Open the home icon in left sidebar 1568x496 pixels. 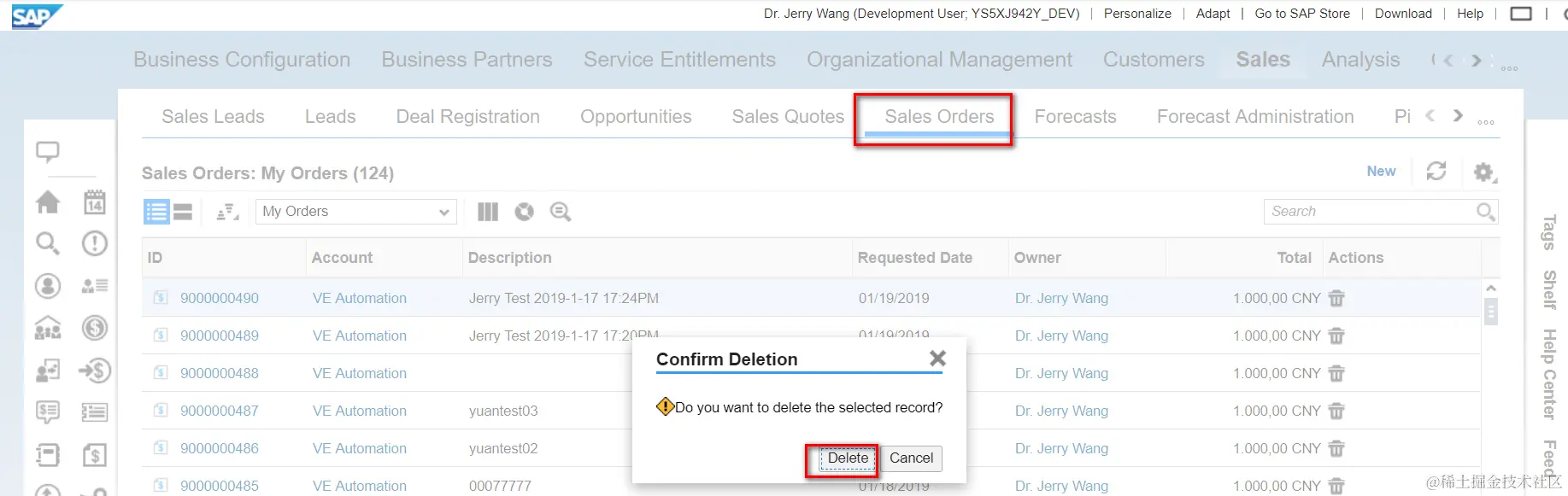[48, 202]
